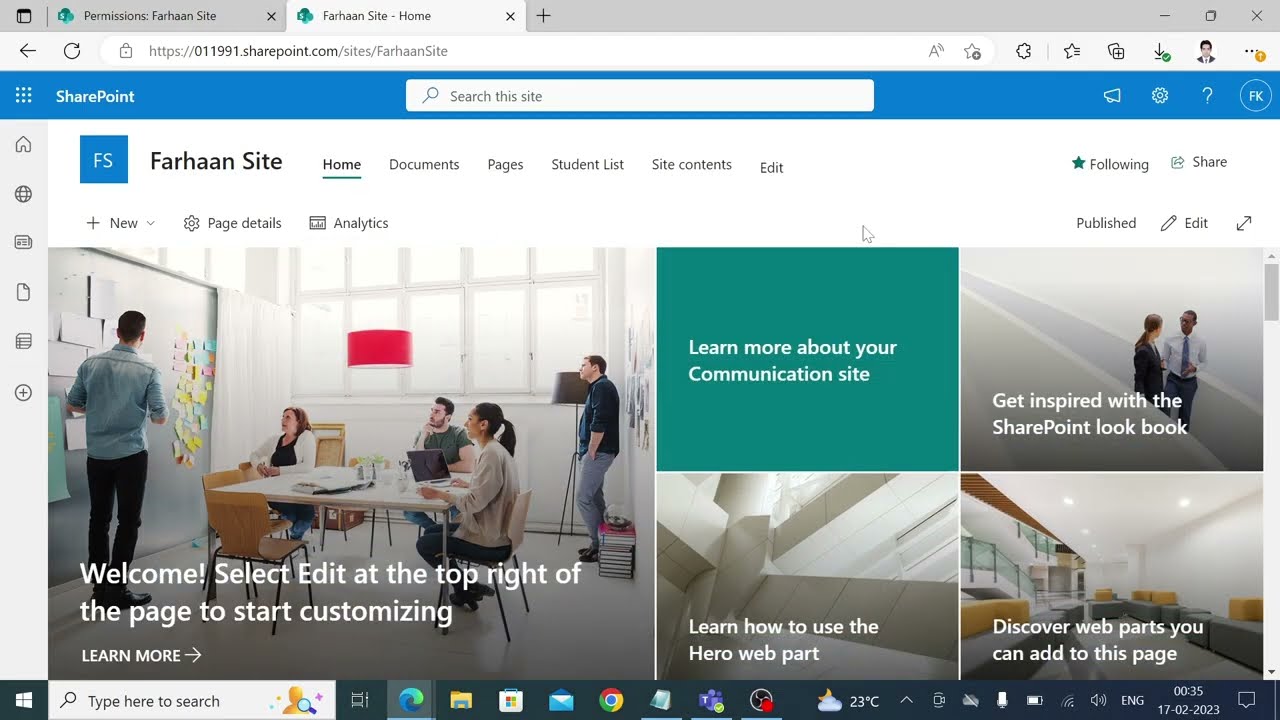The image size is (1280, 720).
Task: Open page Analytics
Action: click(349, 223)
